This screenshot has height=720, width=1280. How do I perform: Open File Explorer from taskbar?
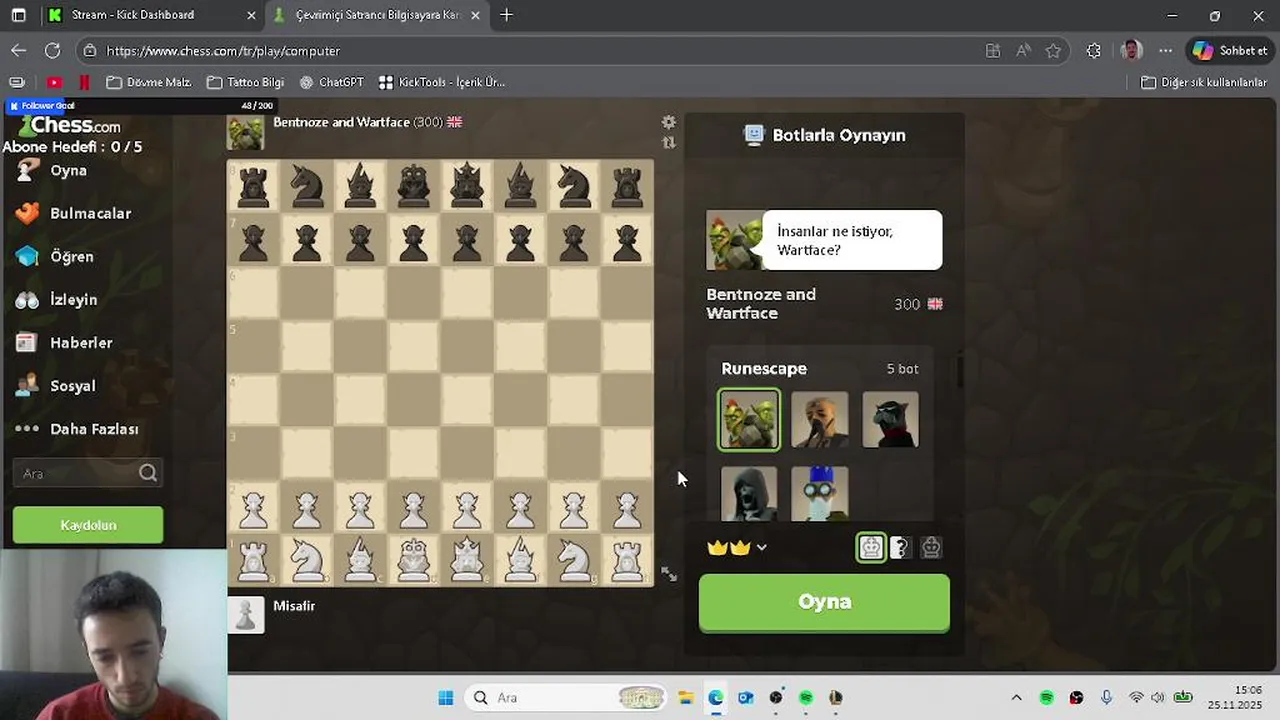tap(686, 698)
